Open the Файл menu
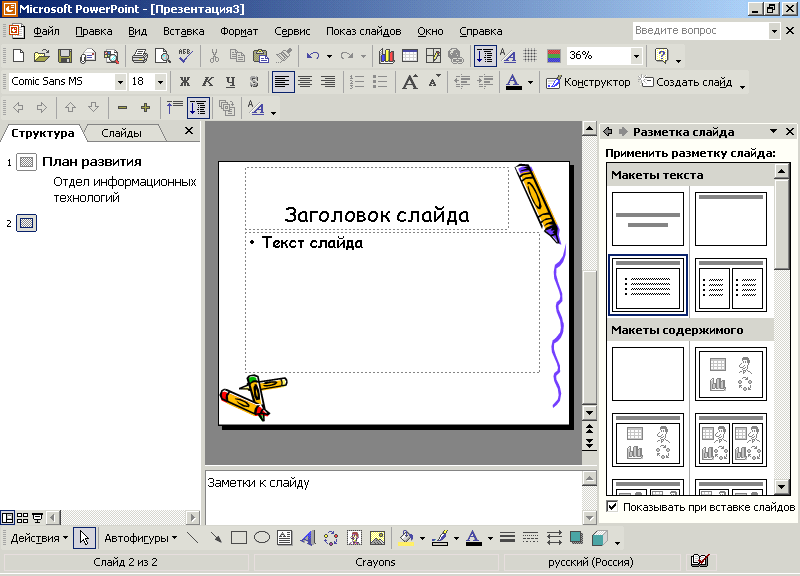Screen dimensions: 800x576 [x=46, y=31]
